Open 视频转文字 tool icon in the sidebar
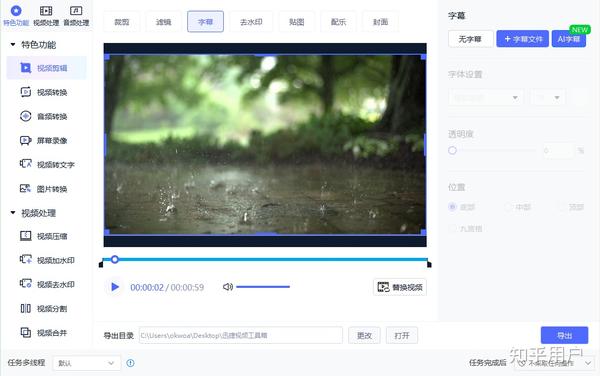 tap(26, 164)
